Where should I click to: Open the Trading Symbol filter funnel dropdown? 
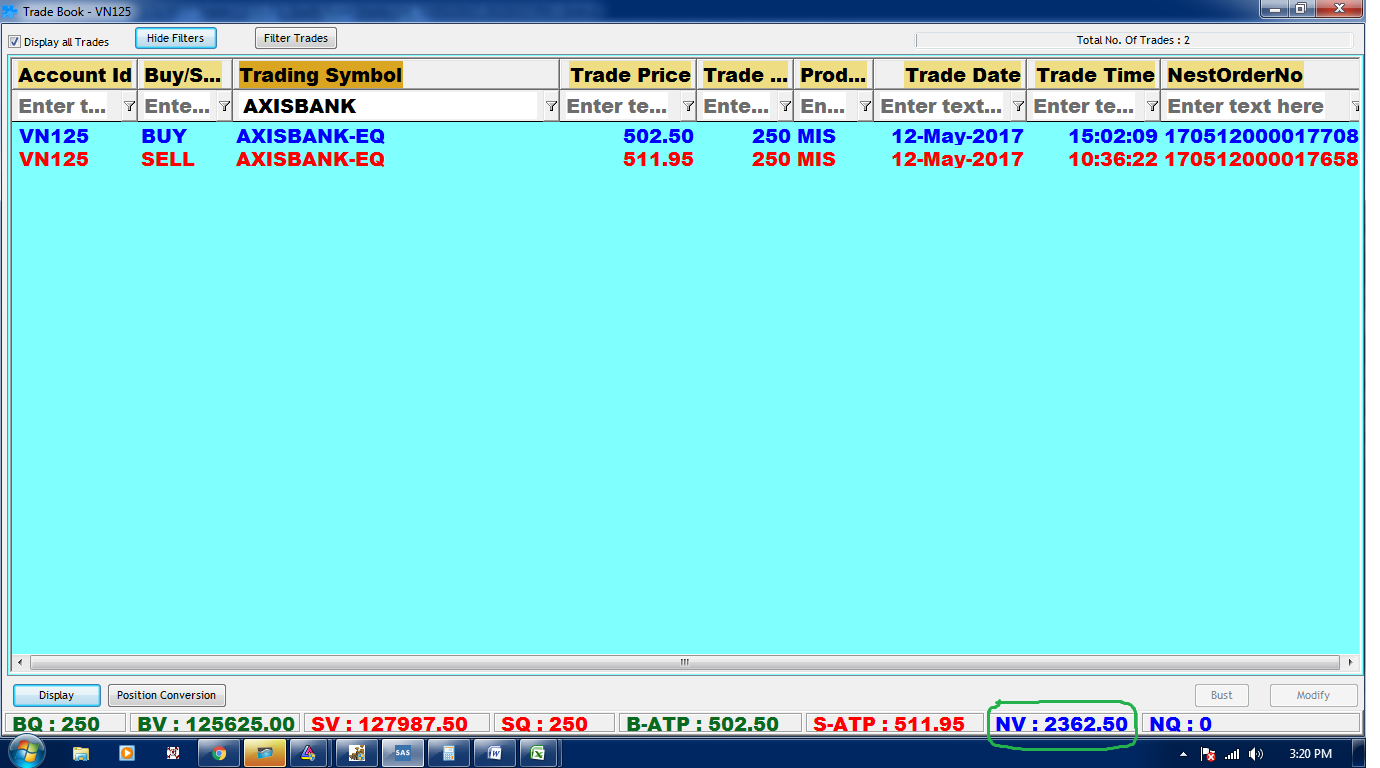click(x=551, y=106)
